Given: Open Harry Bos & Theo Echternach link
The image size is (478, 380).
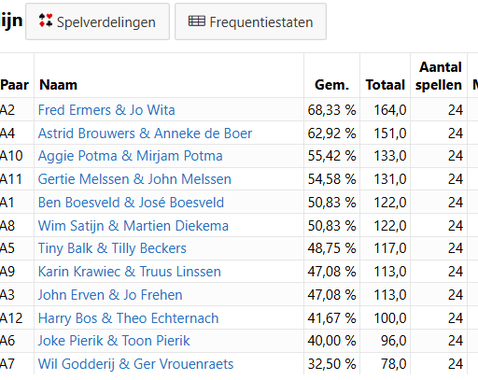Looking at the screenshot, I should click(x=128, y=318).
